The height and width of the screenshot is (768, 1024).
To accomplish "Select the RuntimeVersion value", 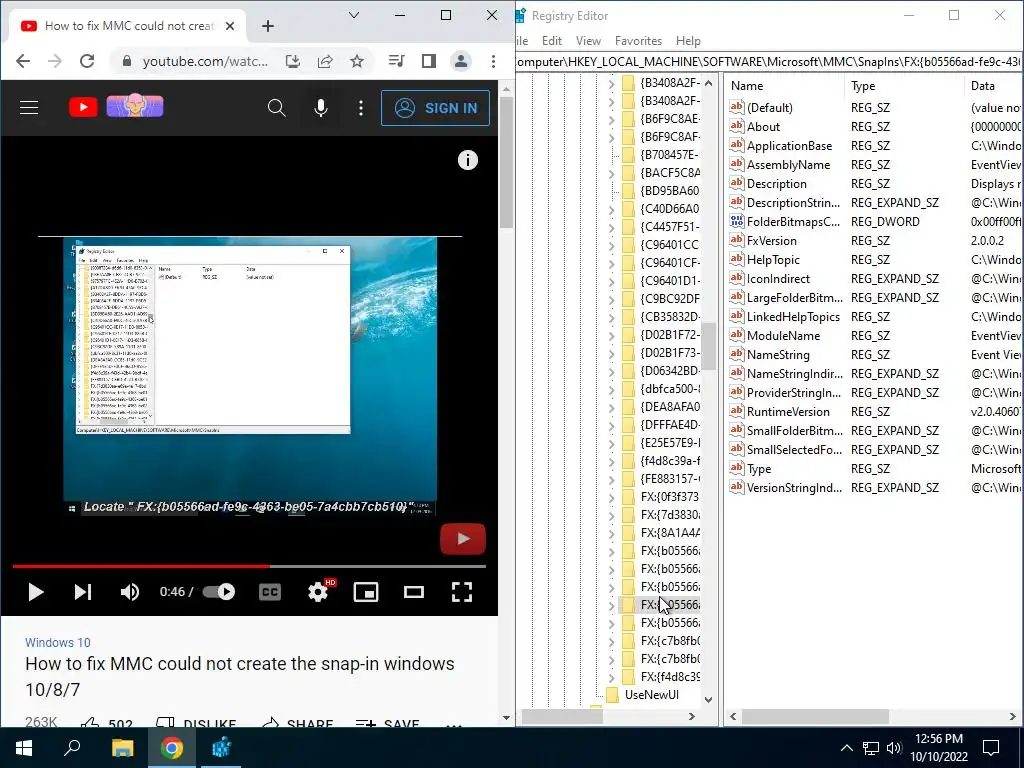I will [788, 412].
